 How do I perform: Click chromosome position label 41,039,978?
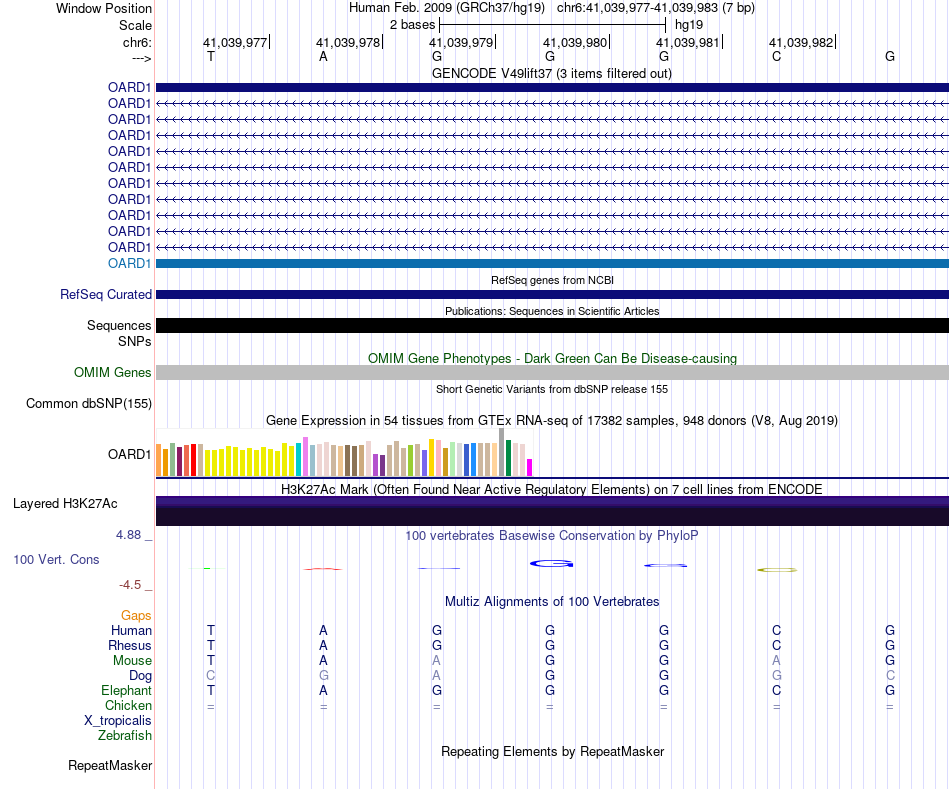(x=348, y=42)
